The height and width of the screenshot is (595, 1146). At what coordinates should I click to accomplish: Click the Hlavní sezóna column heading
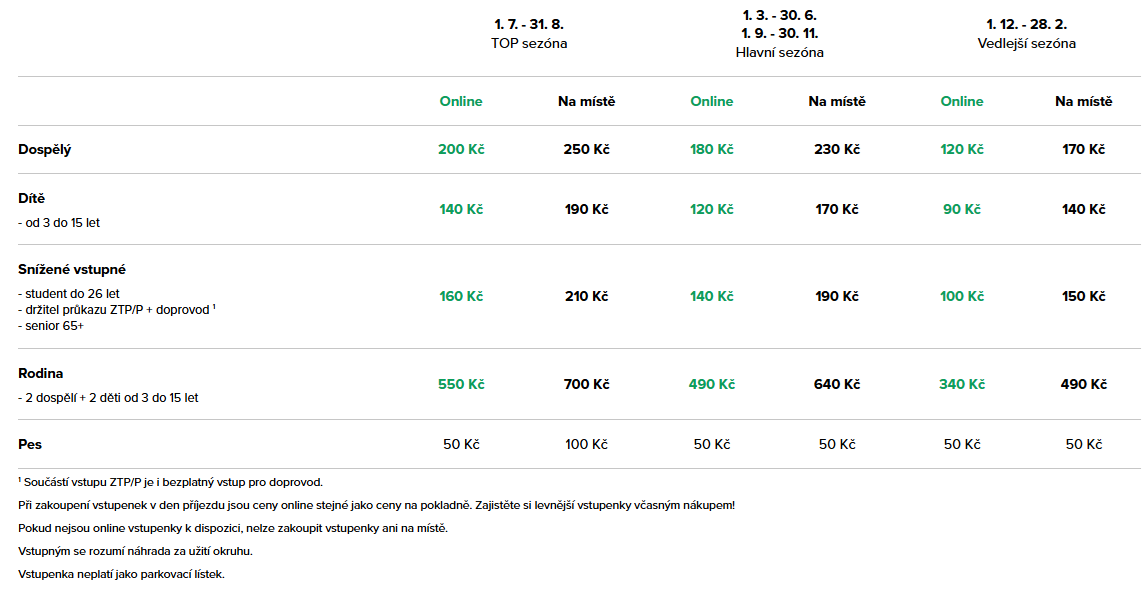click(x=779, y=52)
